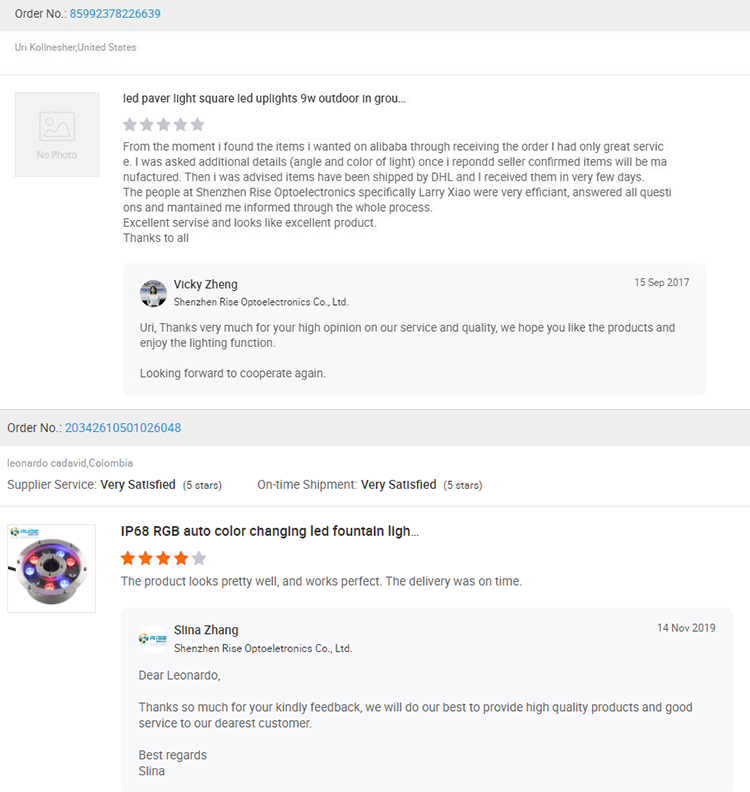Open the LED fountain light product thumbnail
The height and width of the screenshot is (792, 750).
tap(52, 568)
